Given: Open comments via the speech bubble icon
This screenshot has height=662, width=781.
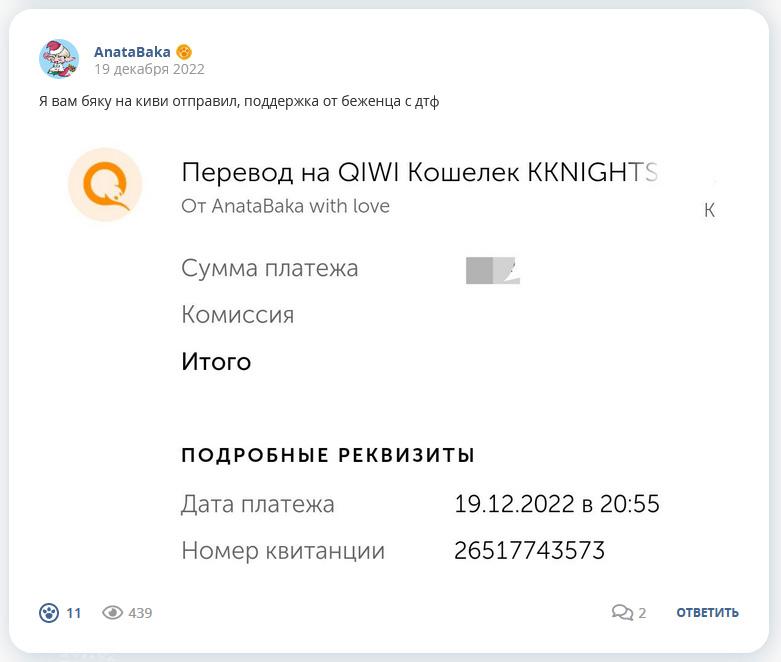Looking at the screenshot, I should [x=622, y=612].
